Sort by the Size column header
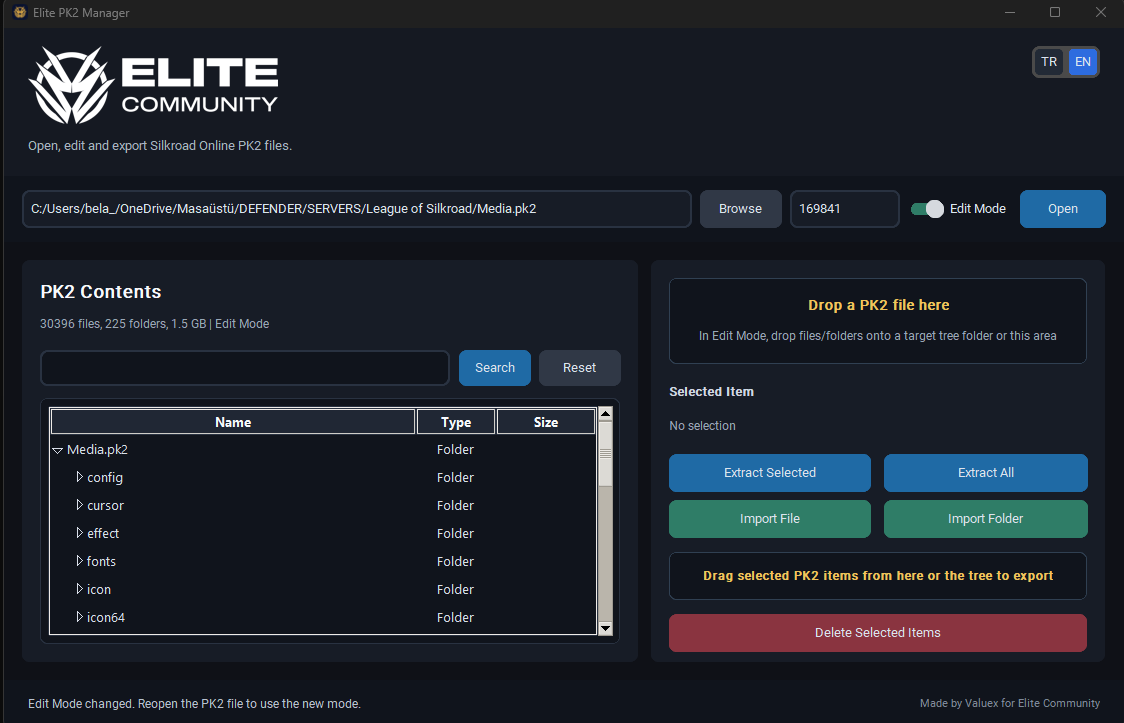 pyautogui.click(x=546, y=422)
